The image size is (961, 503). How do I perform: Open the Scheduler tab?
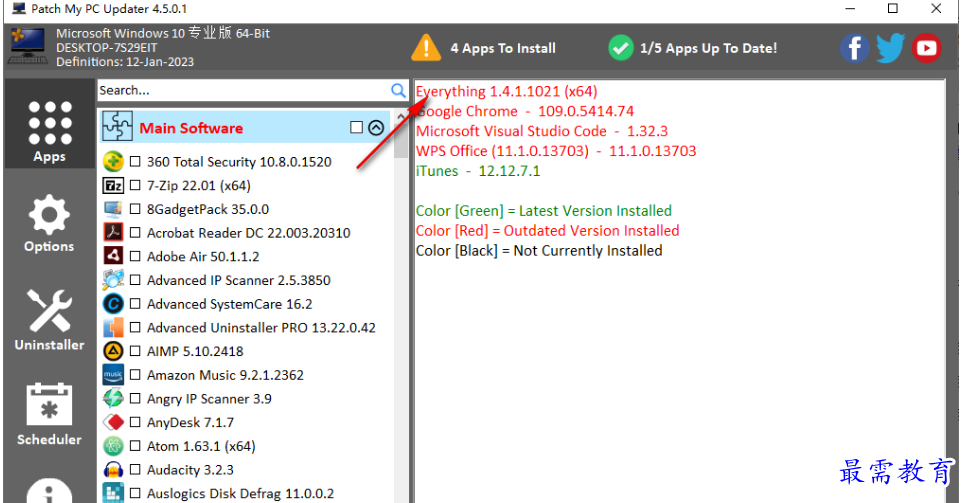coord(50,414)
